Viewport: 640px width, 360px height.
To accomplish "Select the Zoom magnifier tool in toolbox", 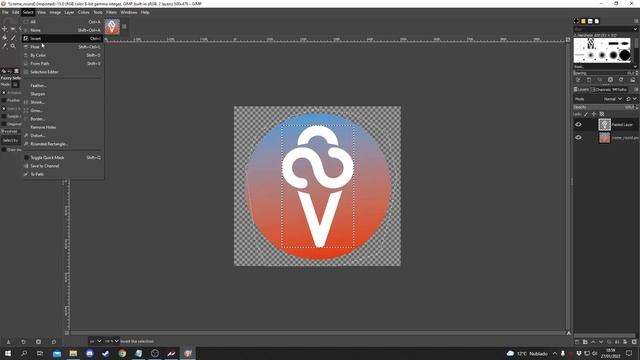I will pos(13,46).
